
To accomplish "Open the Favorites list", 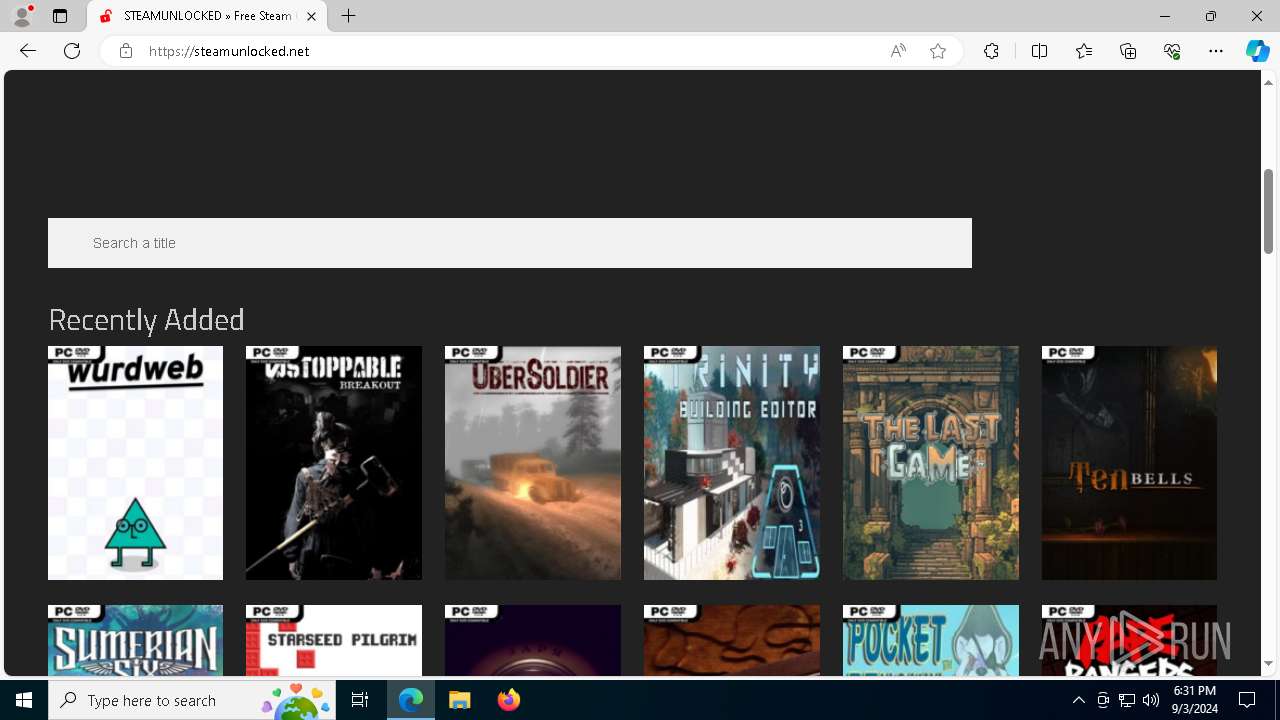I will pyautogui.click(x=1084, y=51).
